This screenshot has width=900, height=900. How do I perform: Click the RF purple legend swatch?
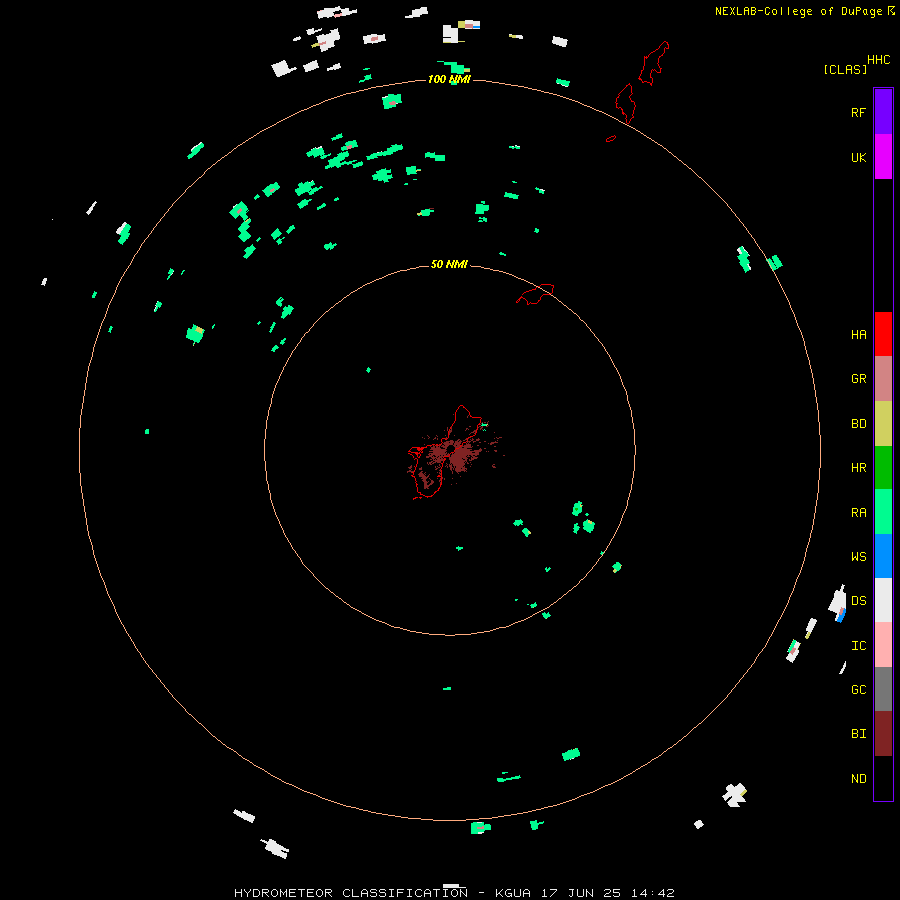(883, 111)
